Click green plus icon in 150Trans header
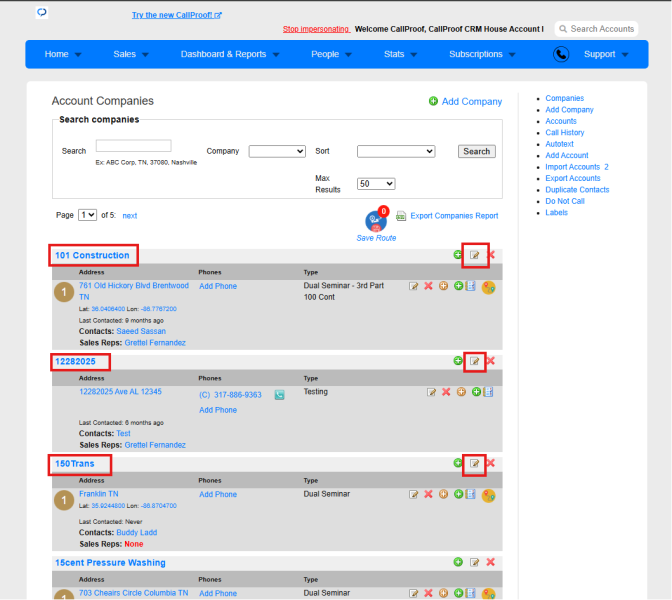 tap(458, 463)
